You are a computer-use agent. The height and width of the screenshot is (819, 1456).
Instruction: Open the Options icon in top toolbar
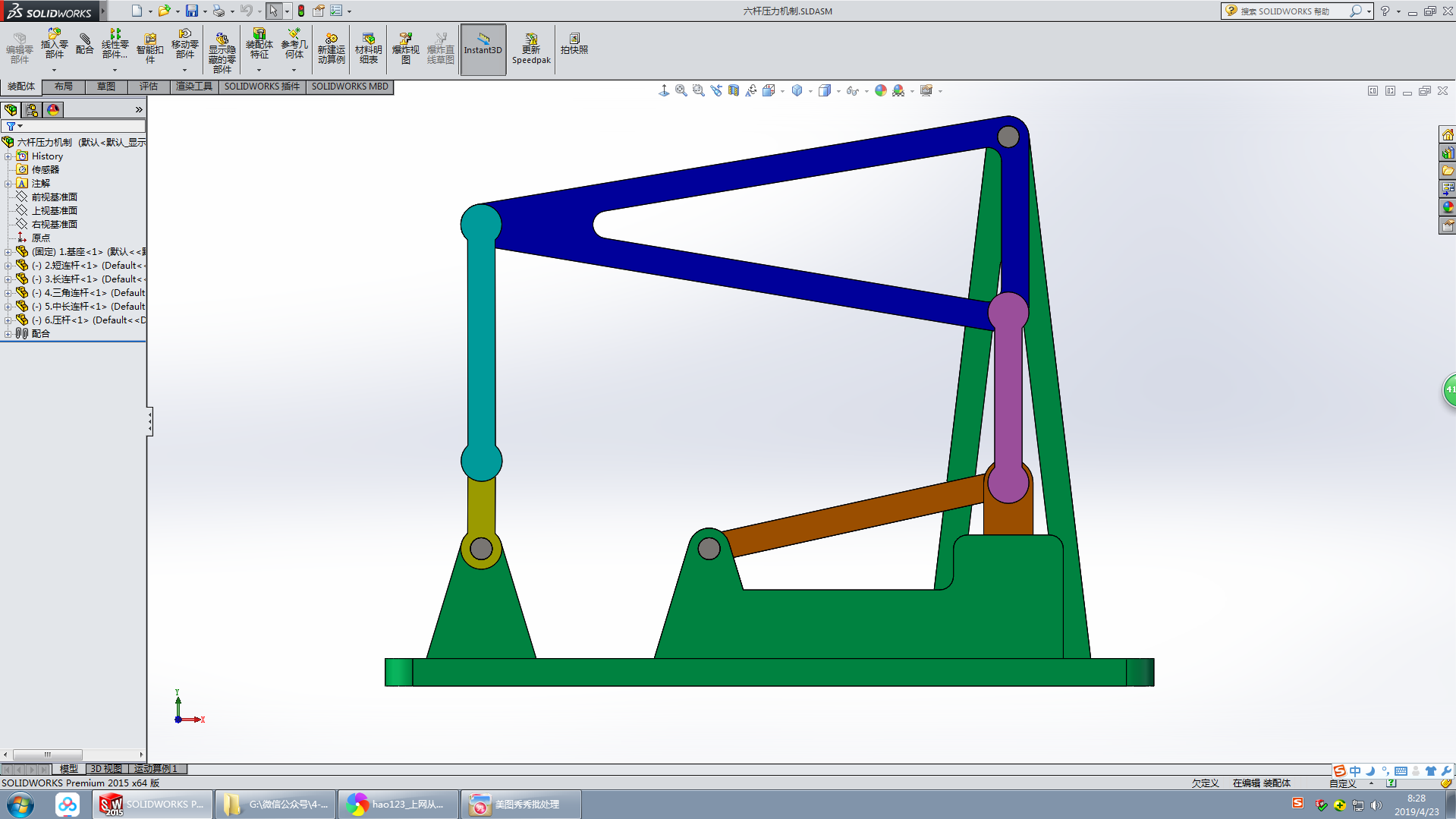click(336, 11)
